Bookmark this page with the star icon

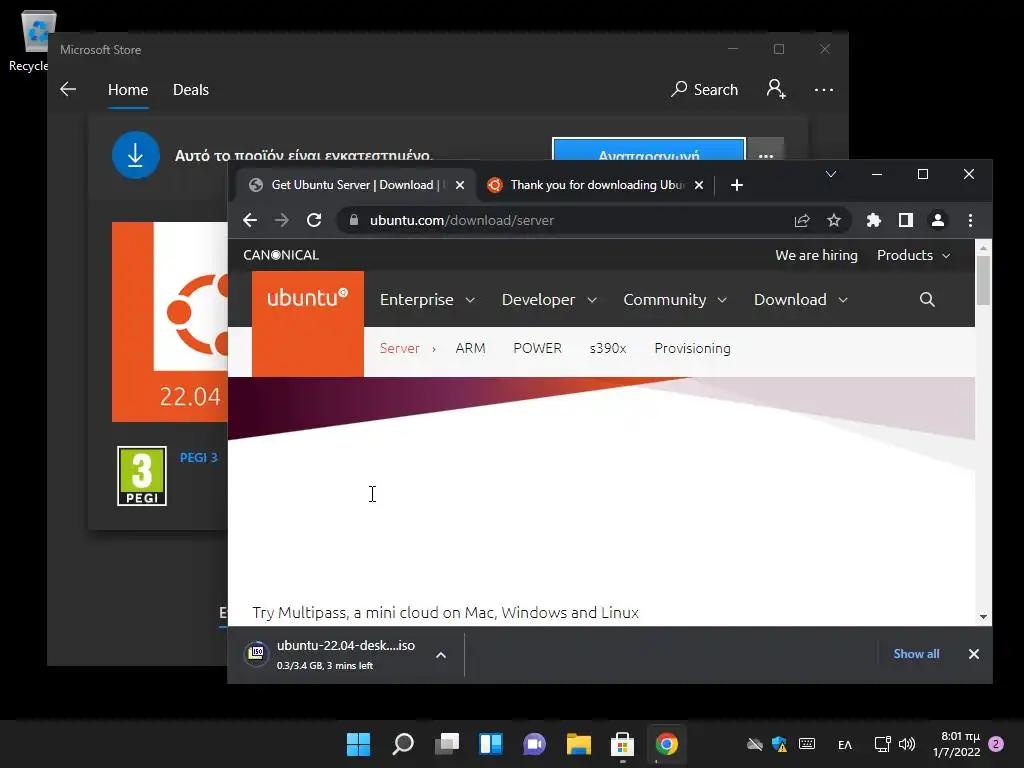pos(834,221)
